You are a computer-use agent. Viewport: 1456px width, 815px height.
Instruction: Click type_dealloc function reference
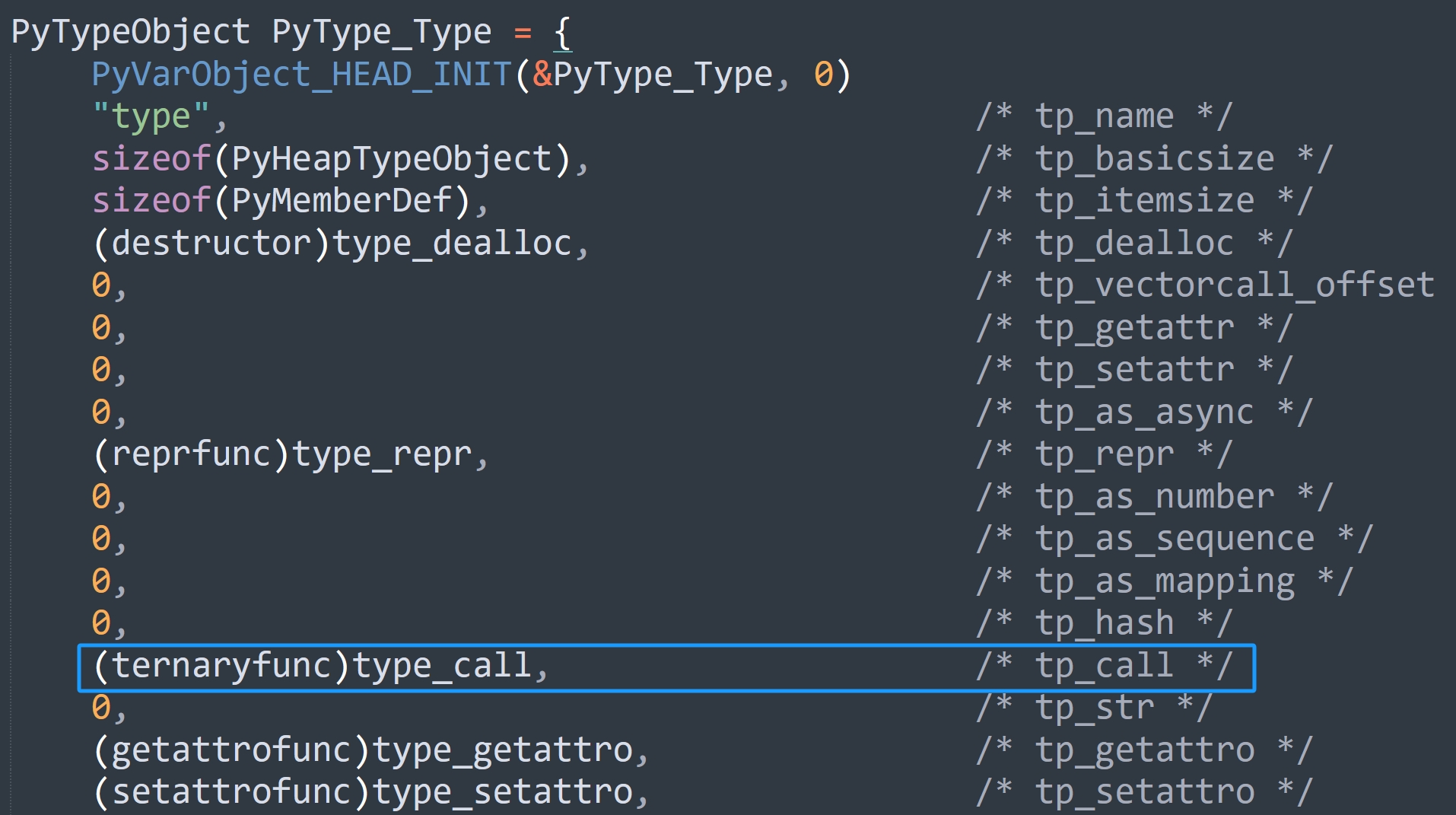tap(452, 244)
